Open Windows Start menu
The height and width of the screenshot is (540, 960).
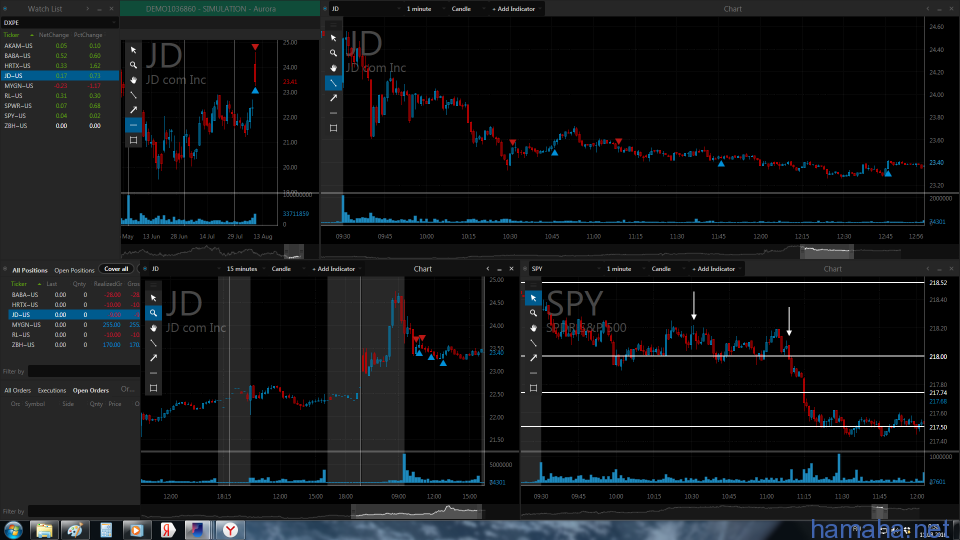pyautogui.click(x=13, y=530)
